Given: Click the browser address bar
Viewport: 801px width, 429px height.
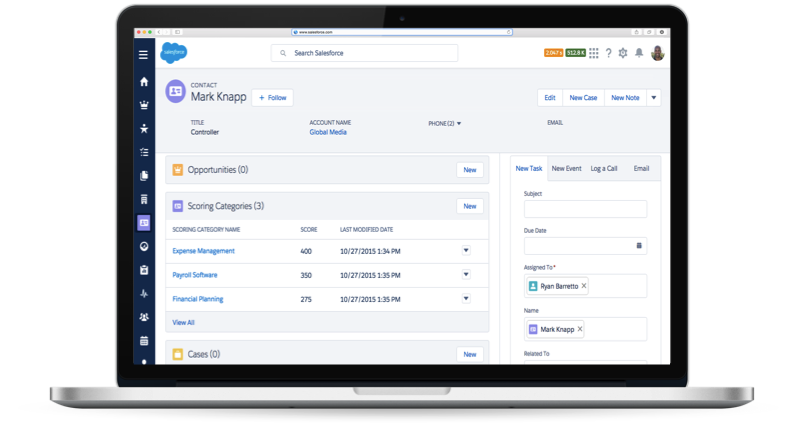Looking at the screenshot, I should [402, 32].
